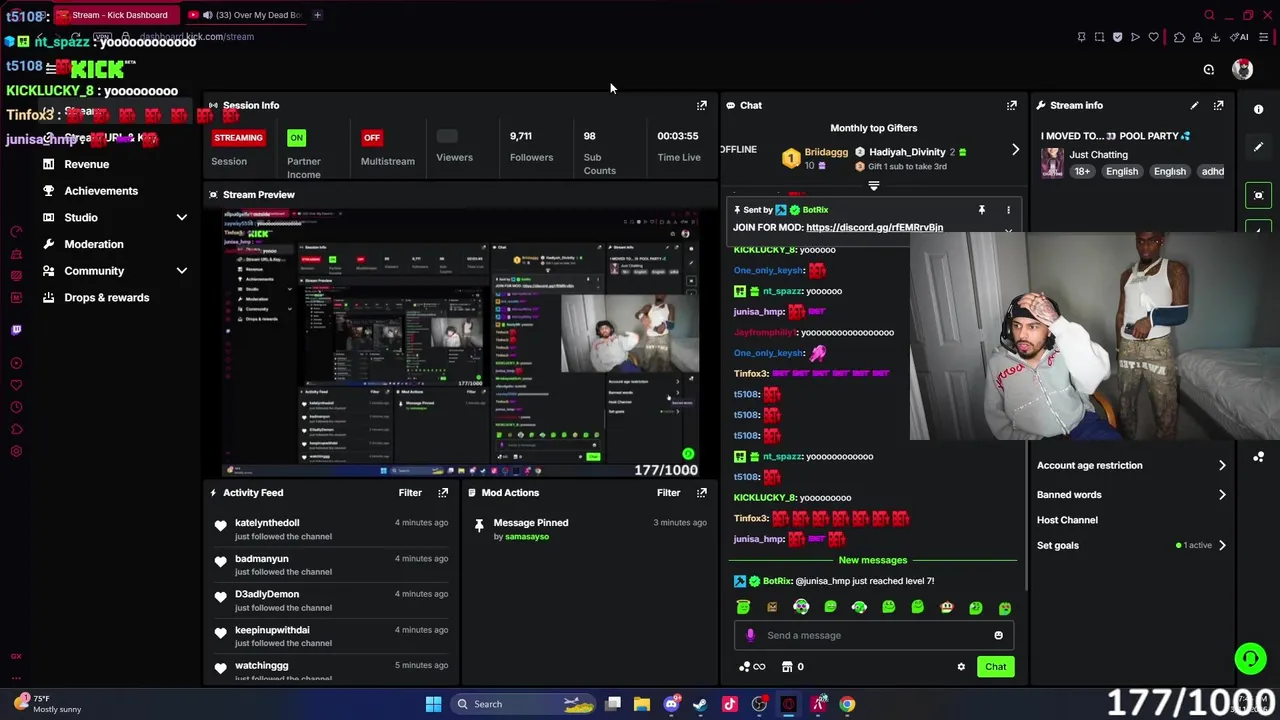The width and height of the screenshot is (1280, 720).
Task: Insert the first green halo emote
Action: [743, 607]
